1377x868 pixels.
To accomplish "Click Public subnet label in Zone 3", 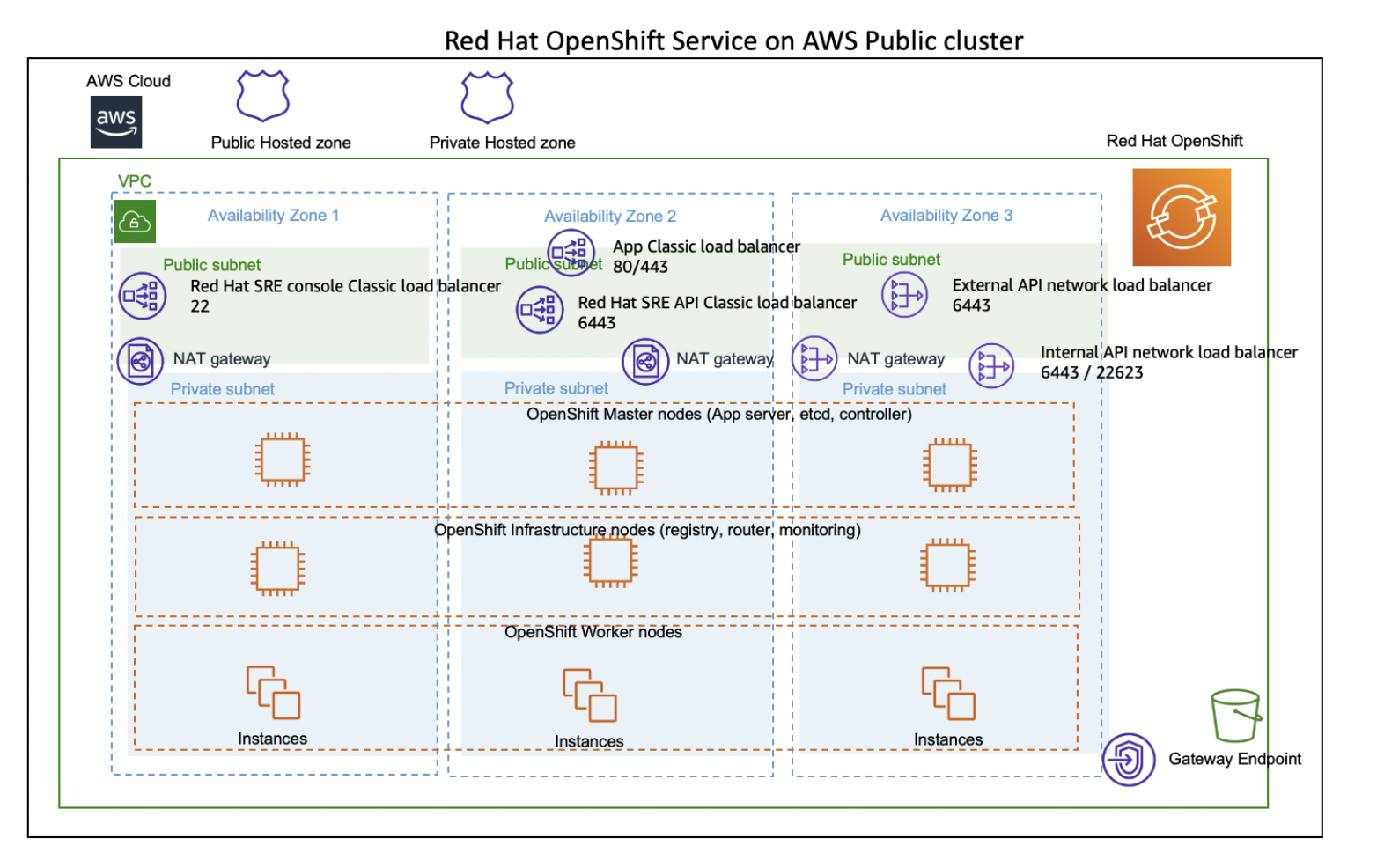I will (x=891, y=260).
